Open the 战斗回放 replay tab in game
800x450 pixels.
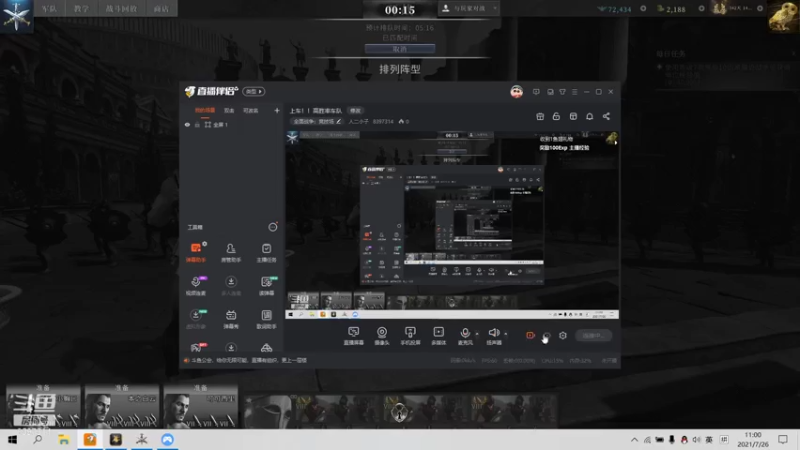point(121,9)
